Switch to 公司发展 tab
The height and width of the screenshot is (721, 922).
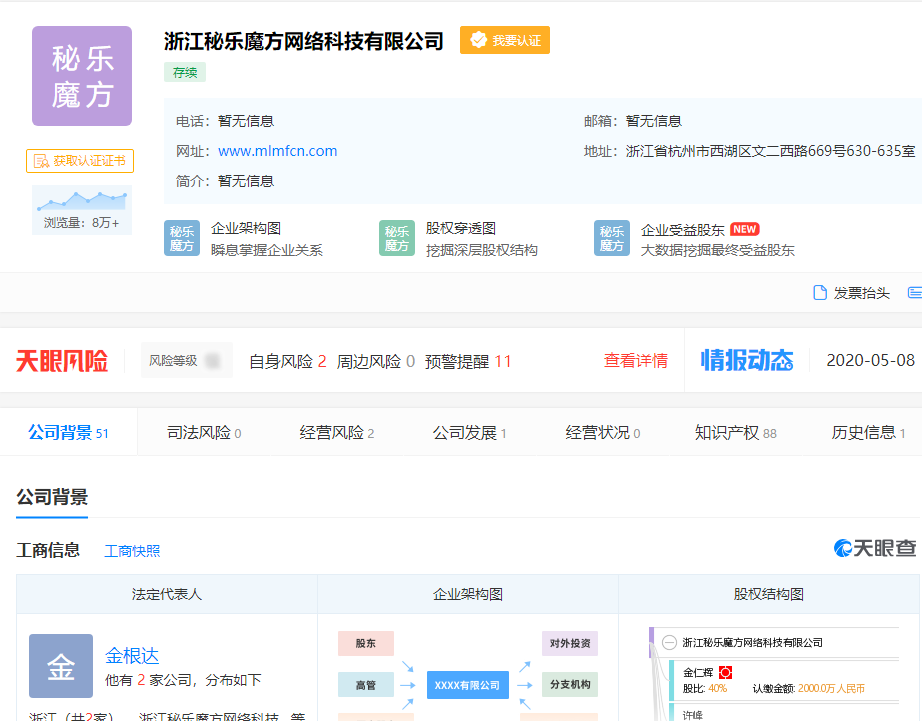(470, 432)
